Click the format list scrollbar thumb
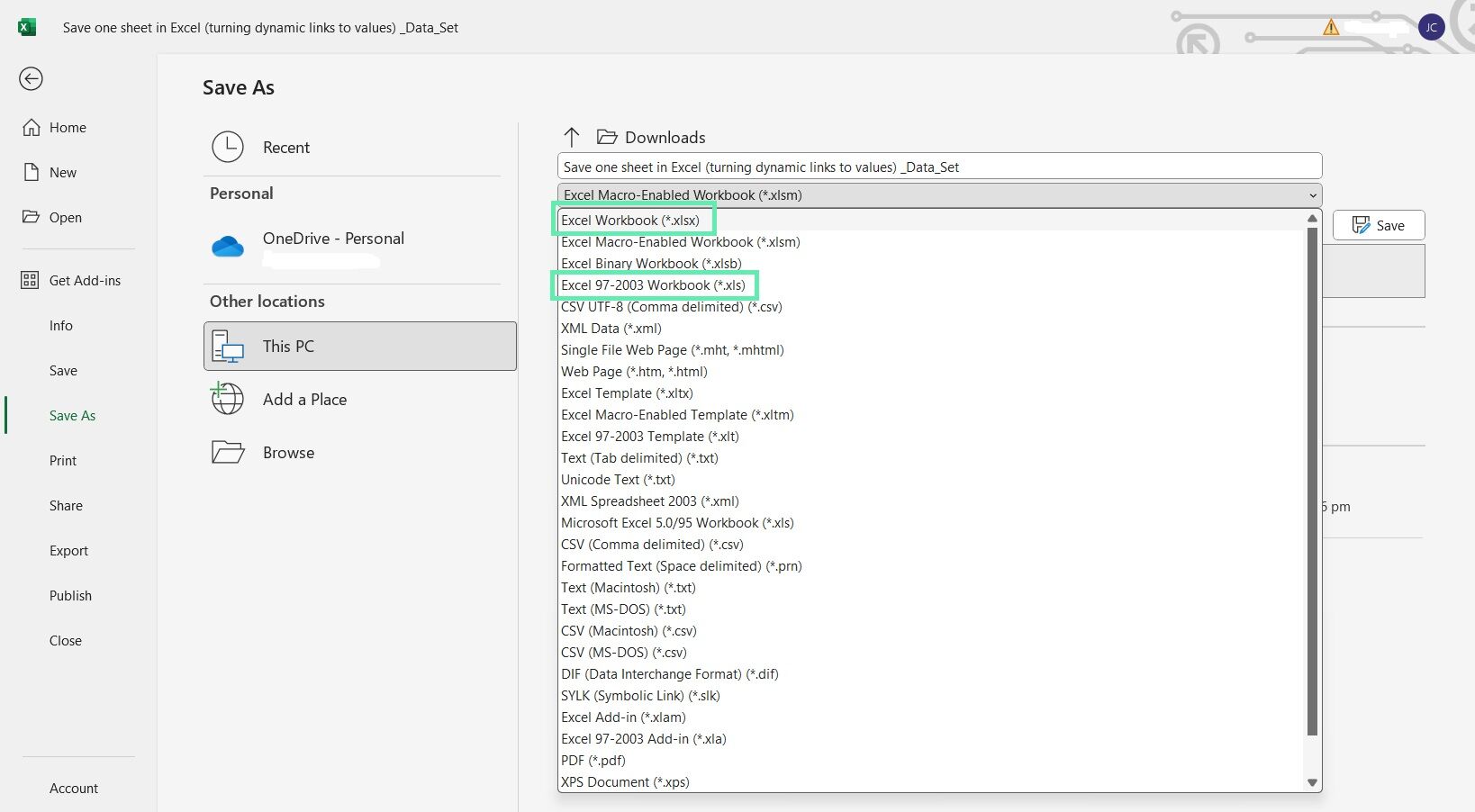This screenshot has width=1475, height=812. pos(1312,482)
